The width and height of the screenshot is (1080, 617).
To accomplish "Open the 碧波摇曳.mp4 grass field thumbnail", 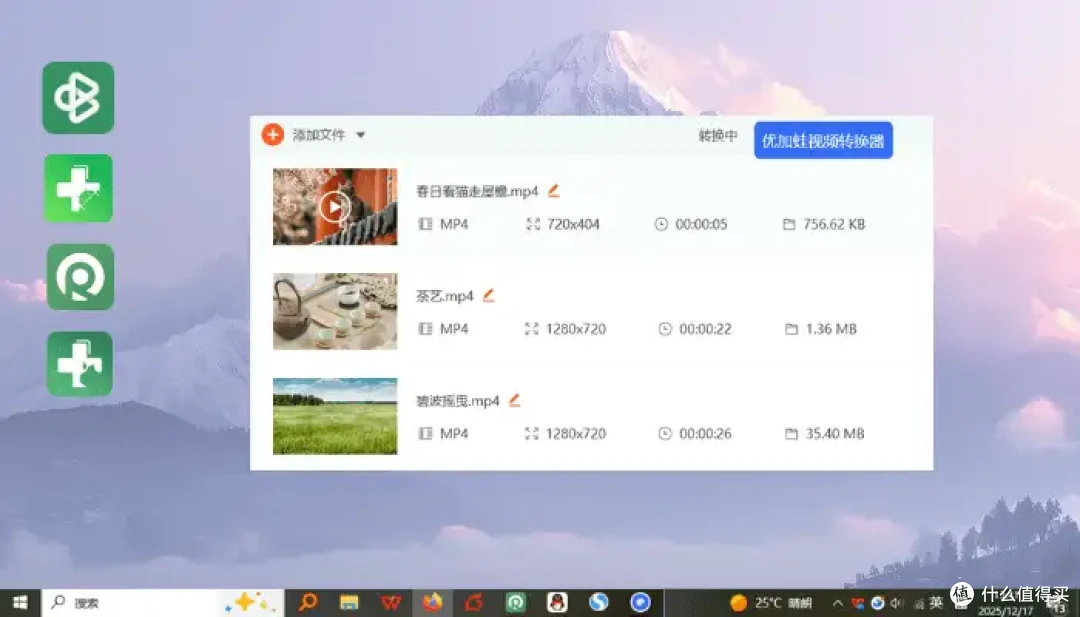I will [x=335, y=416].
